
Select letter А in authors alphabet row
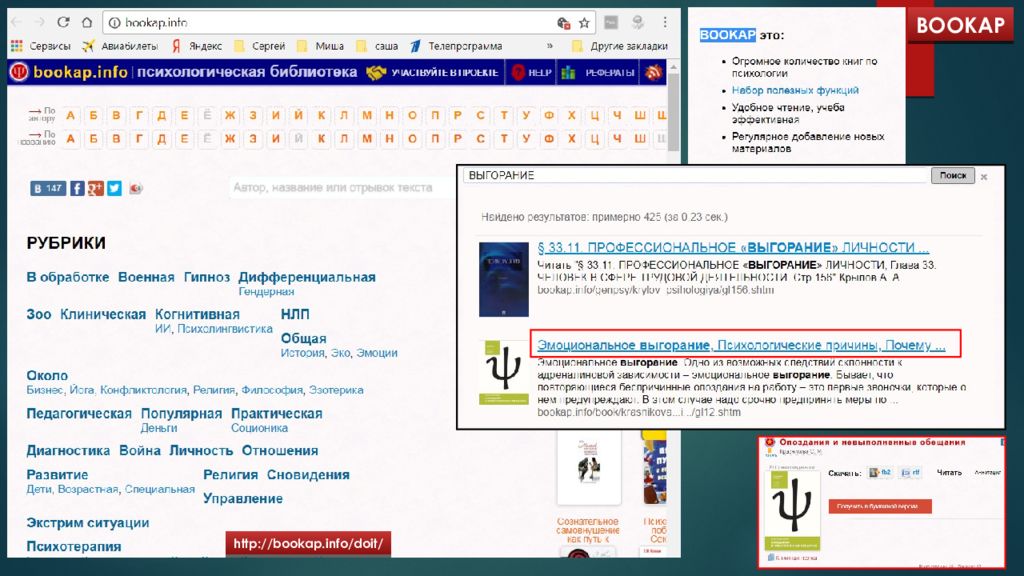[x=71, y=116]
